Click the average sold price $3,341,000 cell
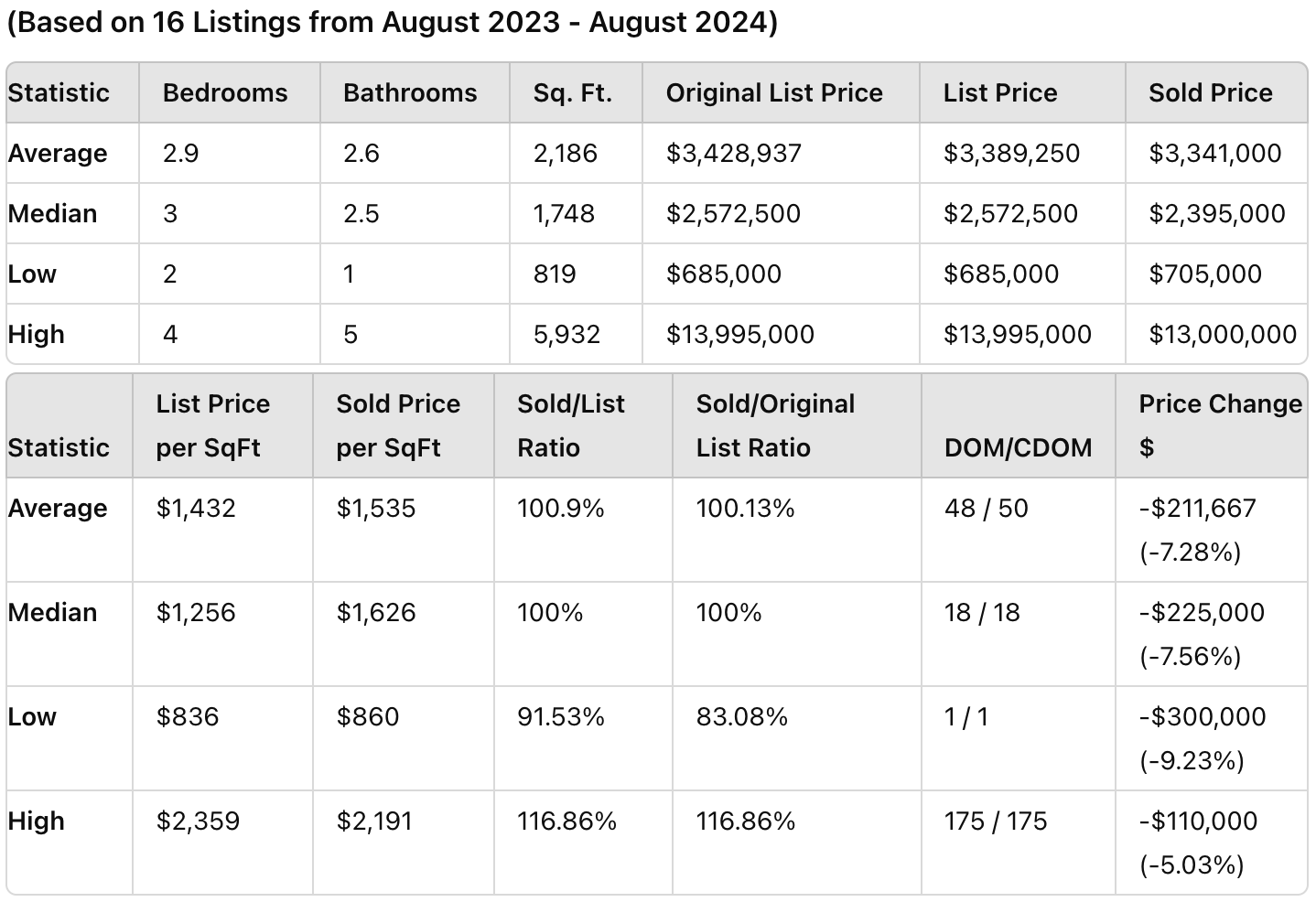This screenshot has height=902, width=1316. 1215,153
